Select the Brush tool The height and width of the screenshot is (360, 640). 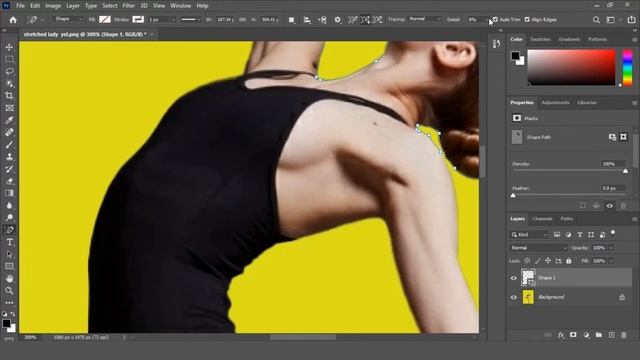point(9,144)
